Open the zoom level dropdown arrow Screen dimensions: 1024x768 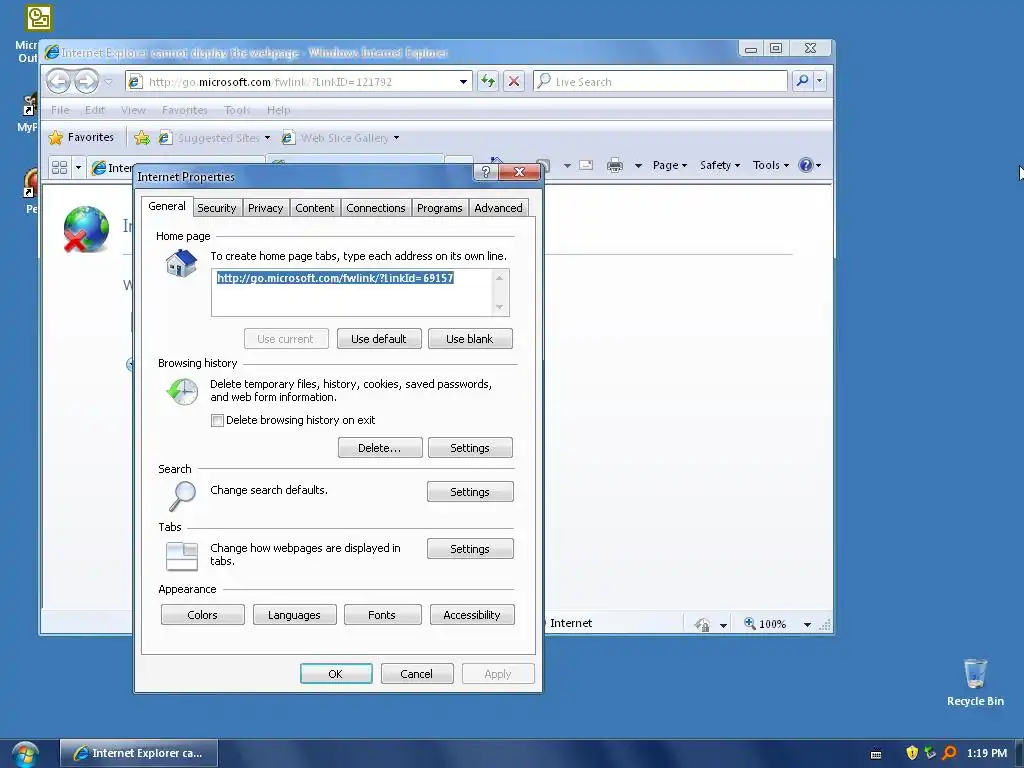[807, 625]
